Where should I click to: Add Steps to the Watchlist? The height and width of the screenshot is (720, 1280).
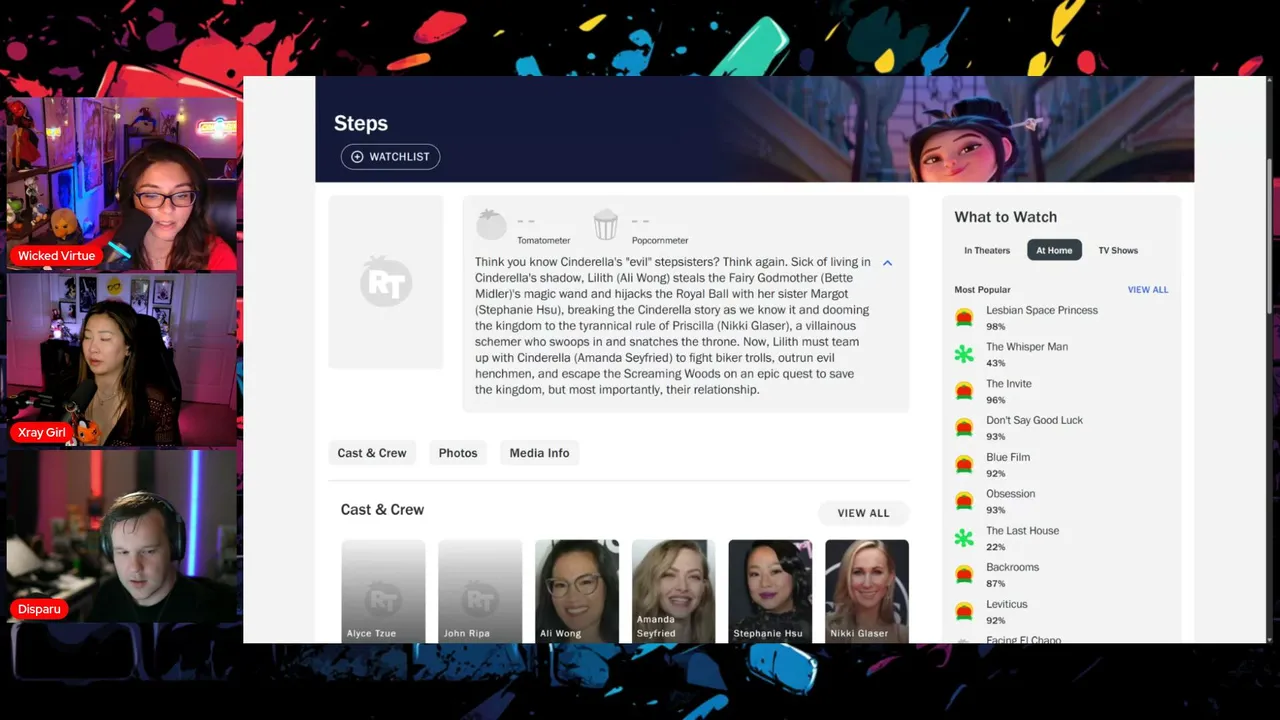click(x=390, y=157)
